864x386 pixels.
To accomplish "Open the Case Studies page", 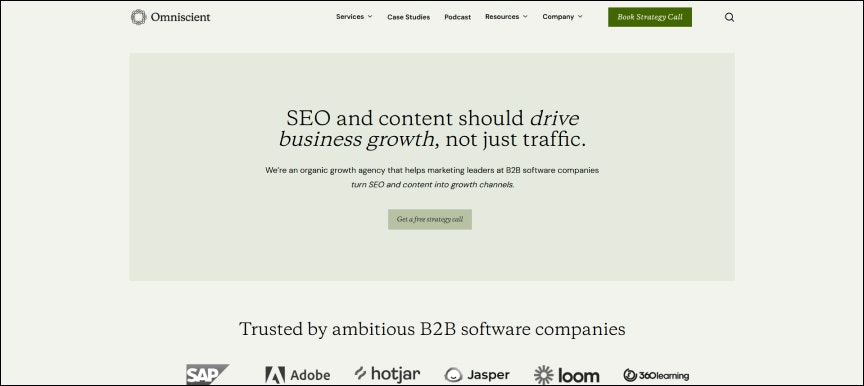I will [408, 17].
